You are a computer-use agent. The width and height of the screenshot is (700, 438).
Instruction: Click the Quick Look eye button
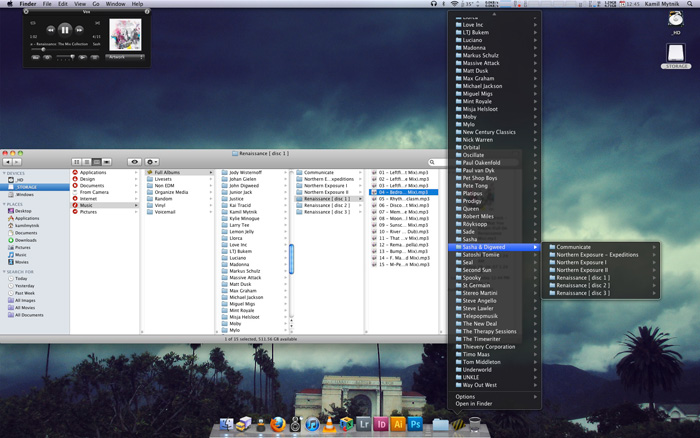click(x=135, y=161)
